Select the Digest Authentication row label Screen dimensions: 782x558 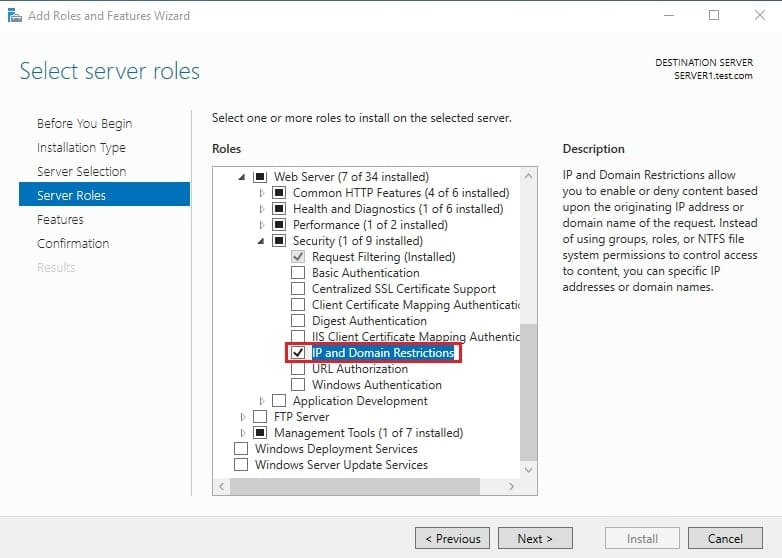coord(369,321)
